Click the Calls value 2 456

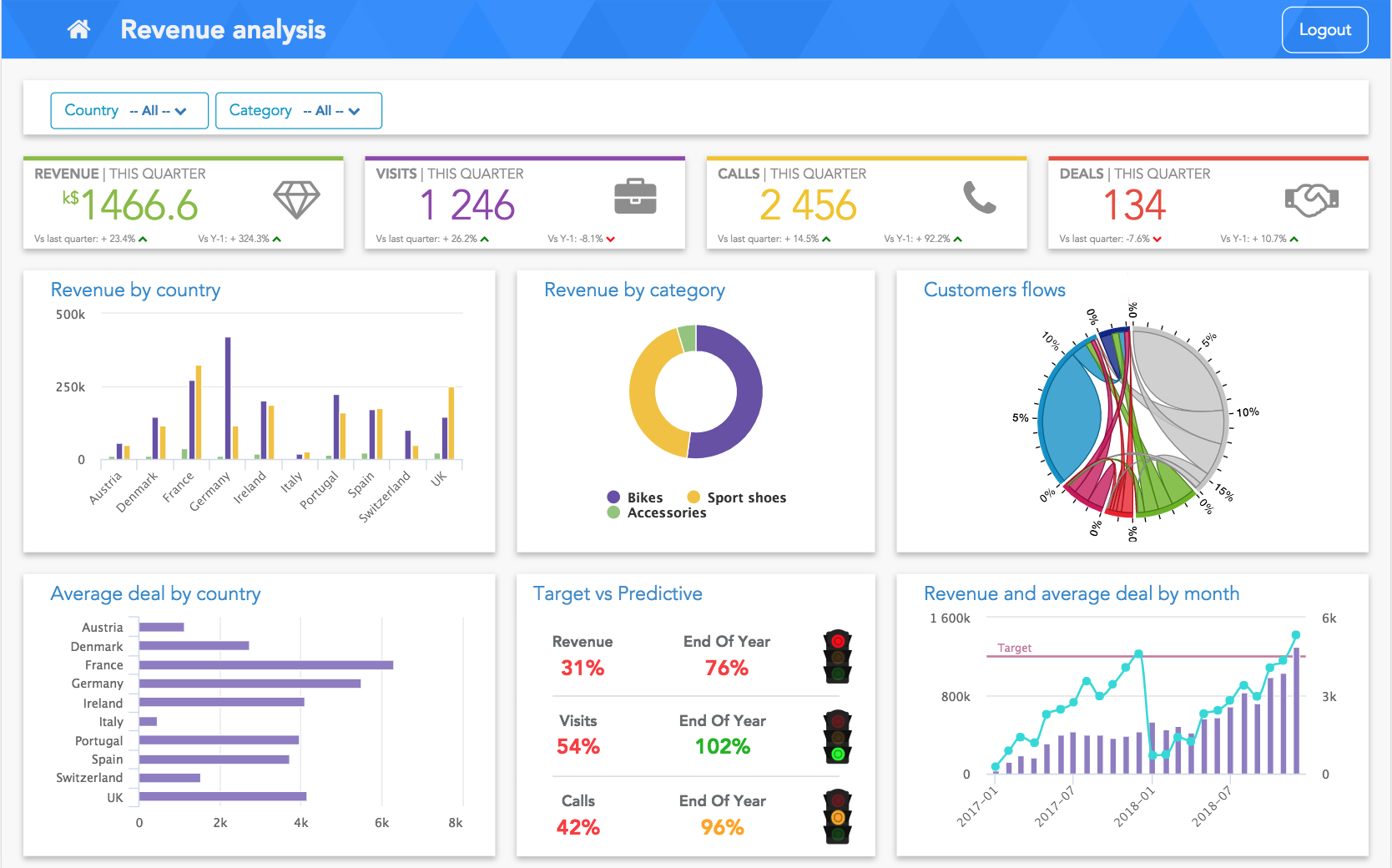[808, 205]
